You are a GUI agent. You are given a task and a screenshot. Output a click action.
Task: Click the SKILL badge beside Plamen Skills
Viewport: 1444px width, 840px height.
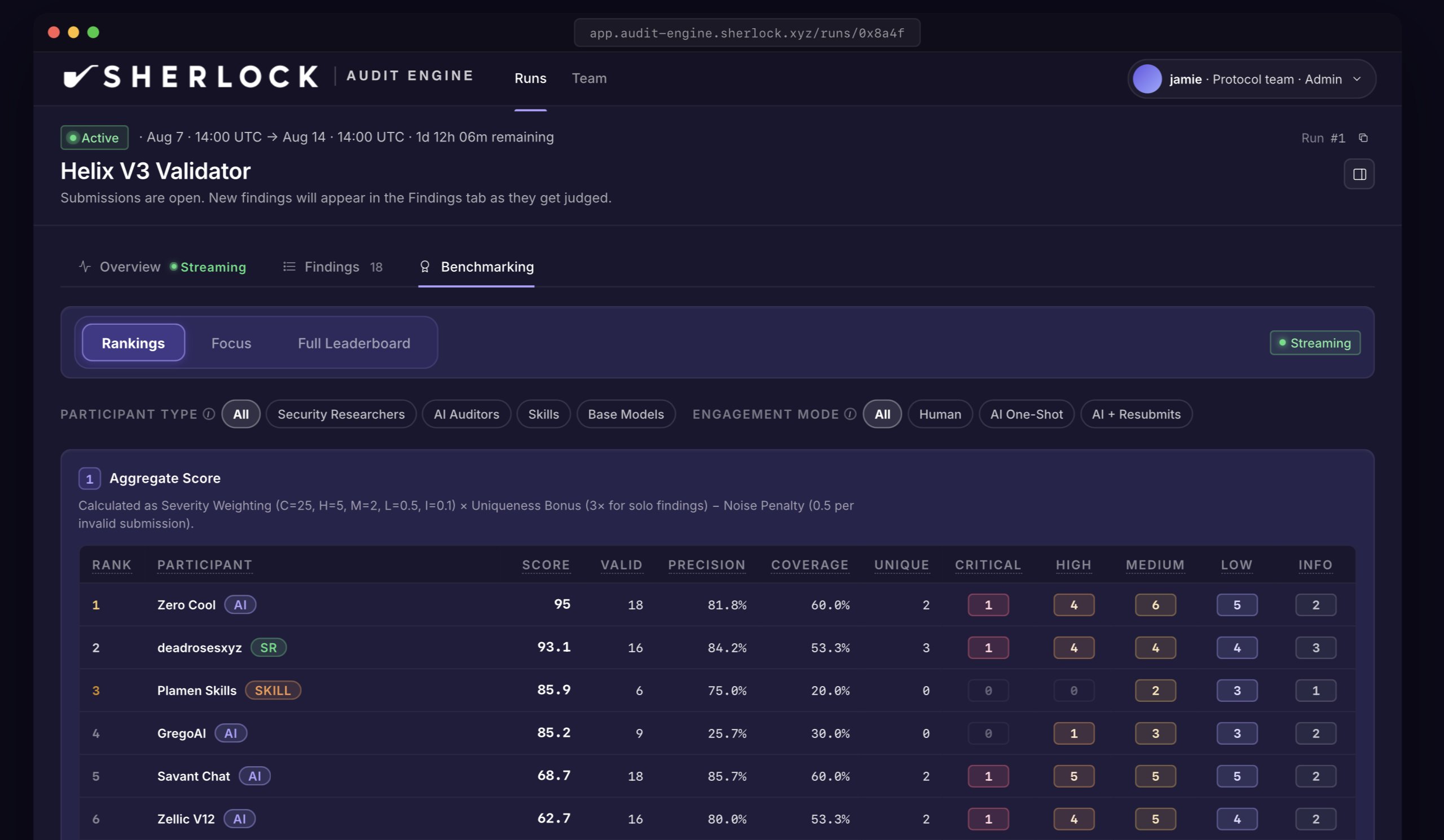coord(273,691)
